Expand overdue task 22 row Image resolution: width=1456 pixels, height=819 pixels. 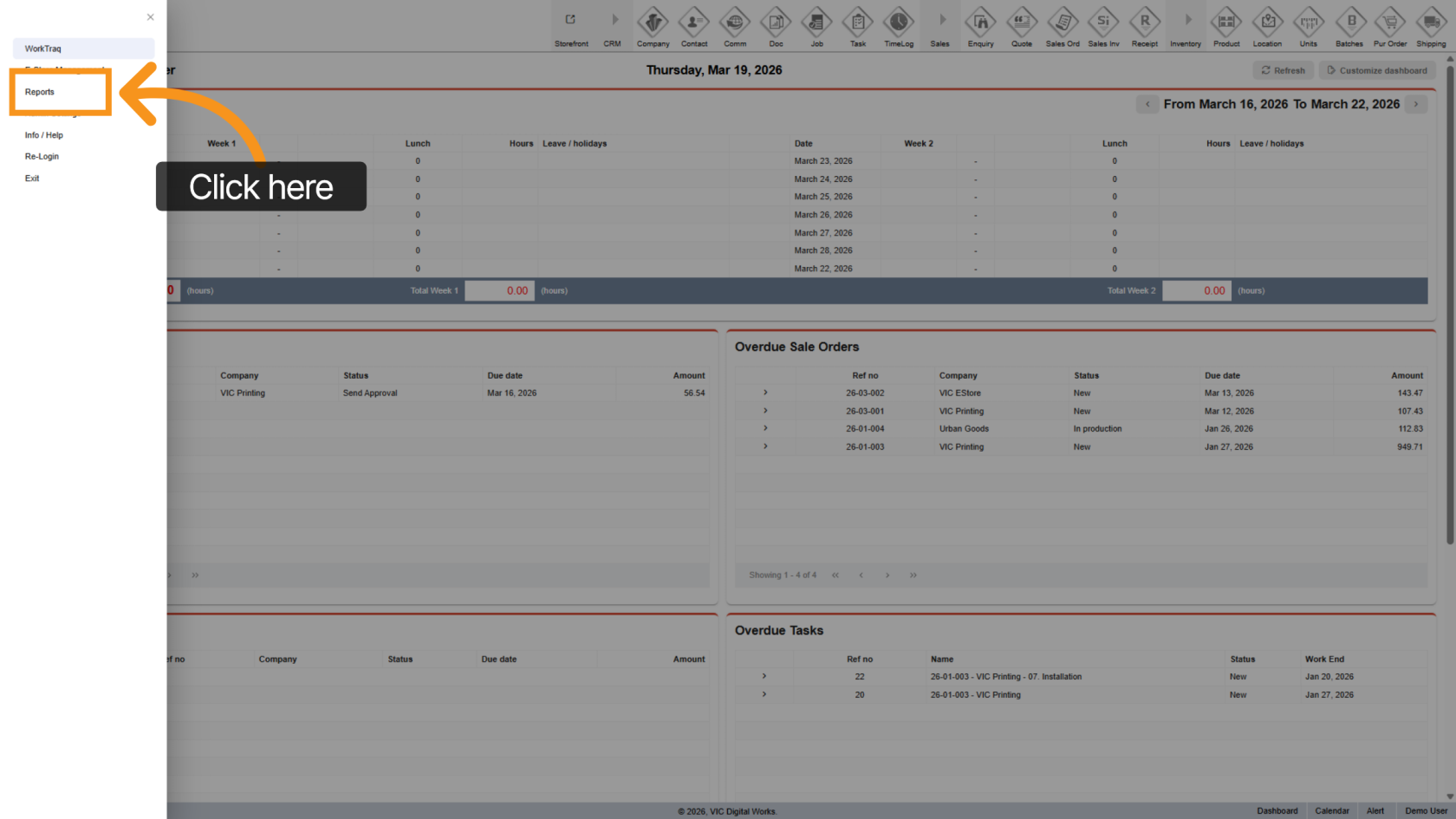click(x=764, y=676)
